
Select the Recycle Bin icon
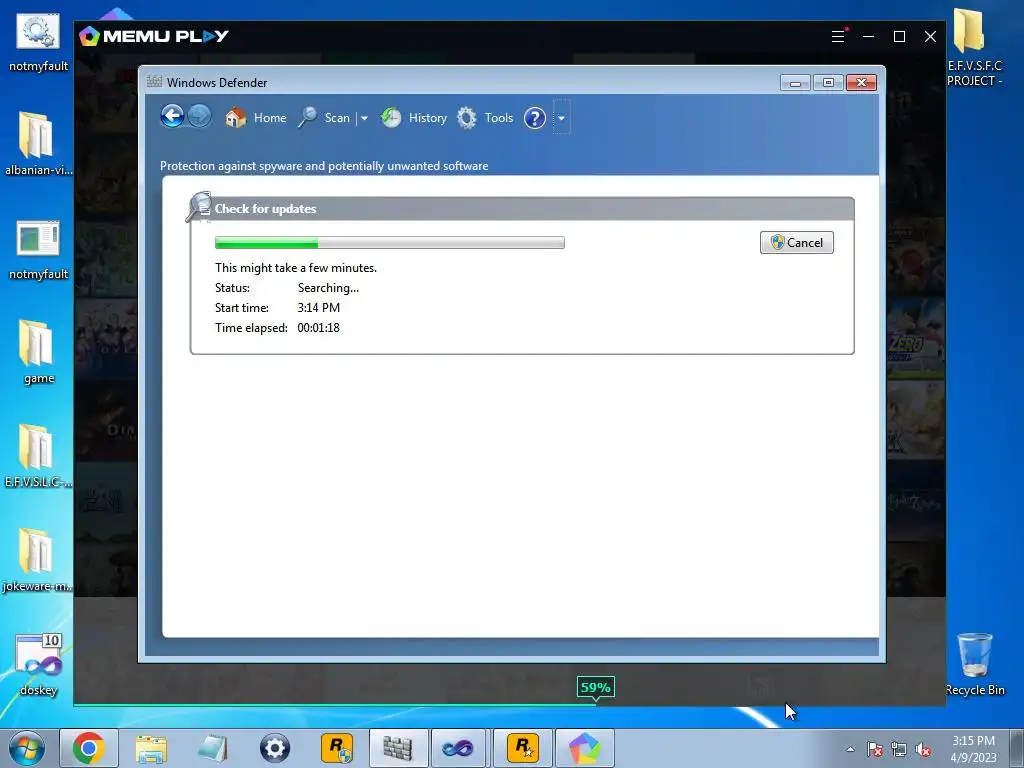975,664
